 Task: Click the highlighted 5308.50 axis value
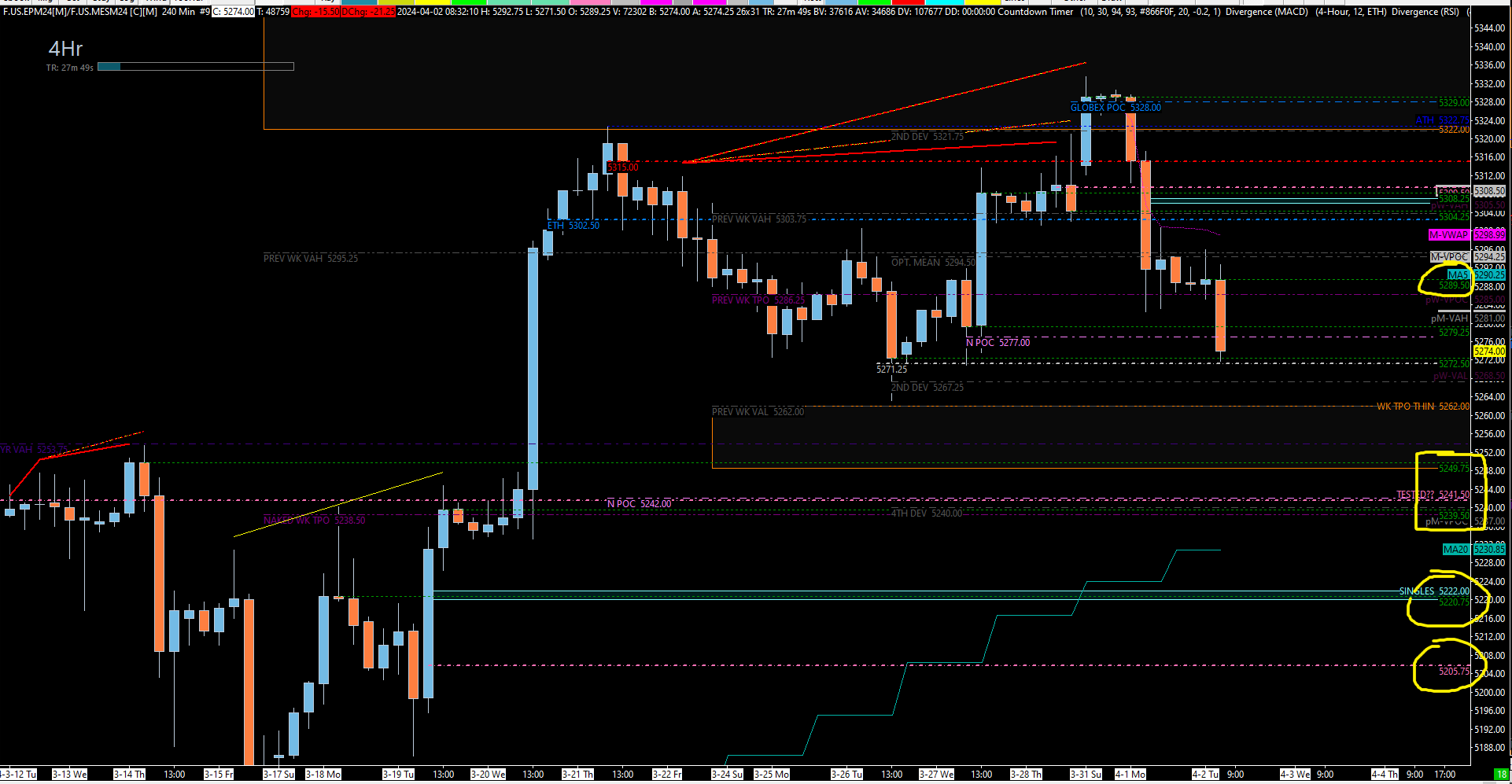(x=1489, y=191)
